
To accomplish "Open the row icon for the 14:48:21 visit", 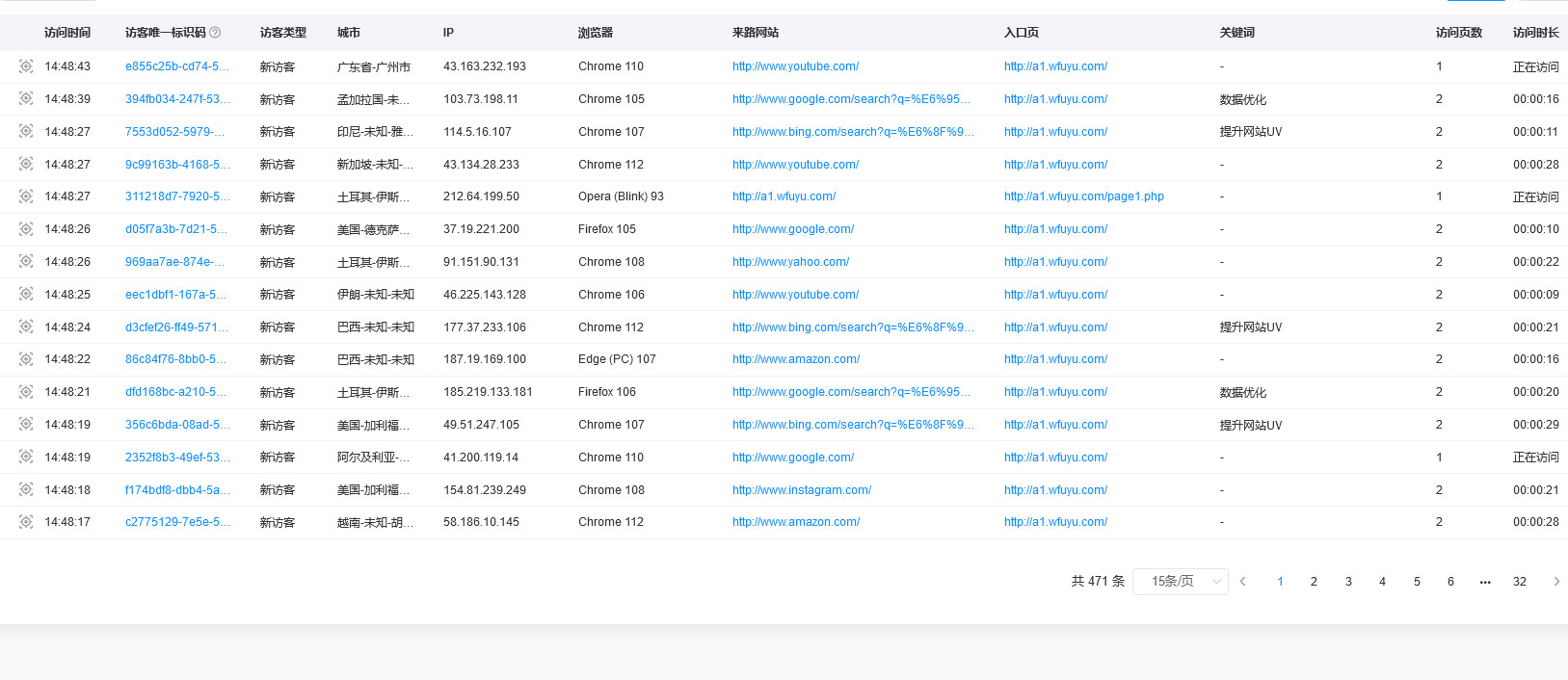I will pyautogui.click(x=26, y=392).
